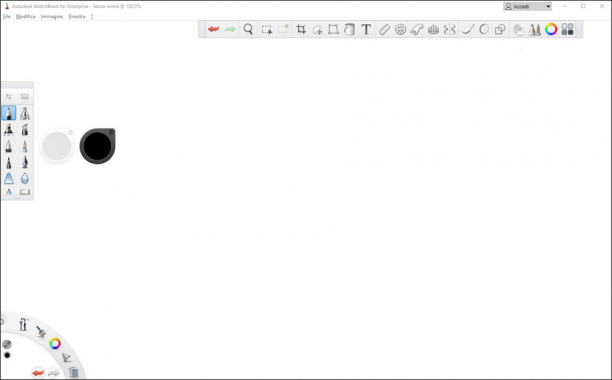
Task: Toggle Predictive Stroke circle icon
Action: coord(484,29)
